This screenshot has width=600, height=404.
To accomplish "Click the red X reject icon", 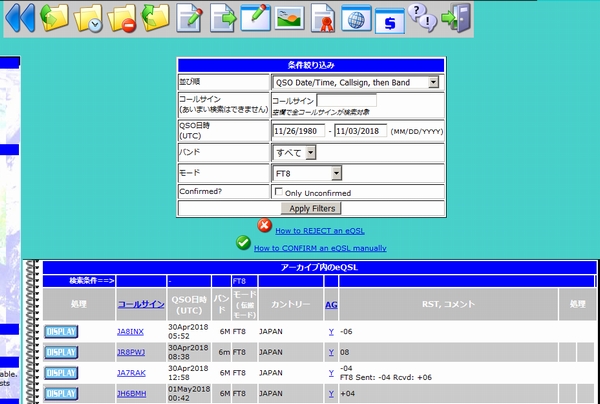I will pos(264,225).
